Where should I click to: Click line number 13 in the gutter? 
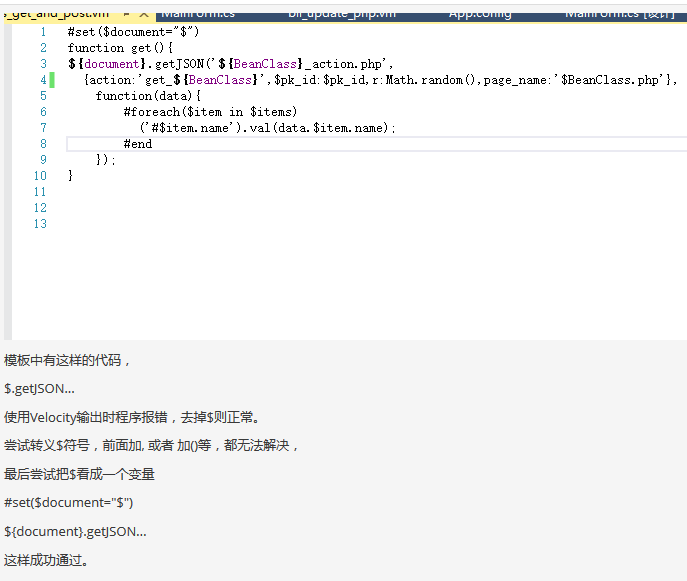40,224
